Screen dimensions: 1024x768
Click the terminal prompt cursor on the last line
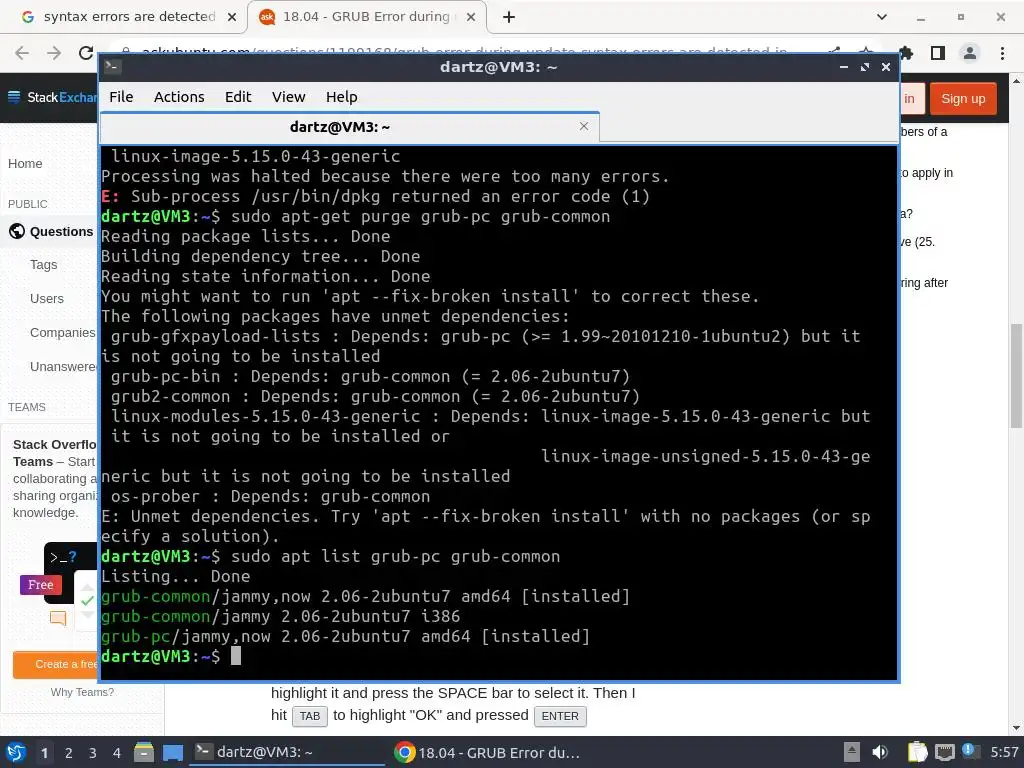point(236,656)
